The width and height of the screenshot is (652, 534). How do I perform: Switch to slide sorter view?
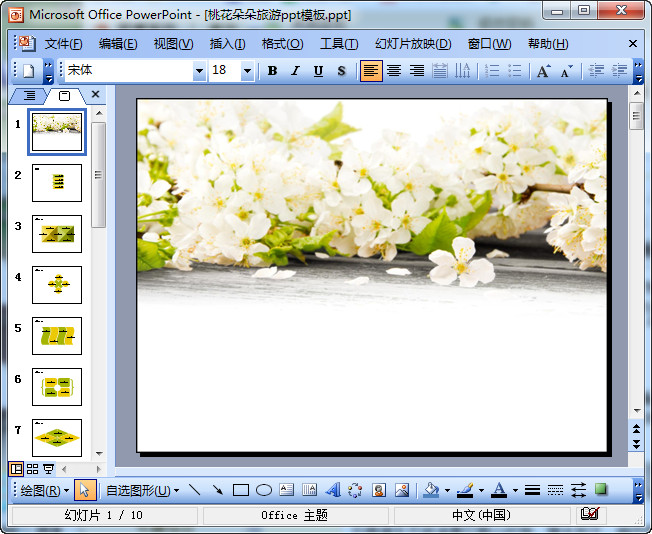pyautogui.click(x=32, y=469)
